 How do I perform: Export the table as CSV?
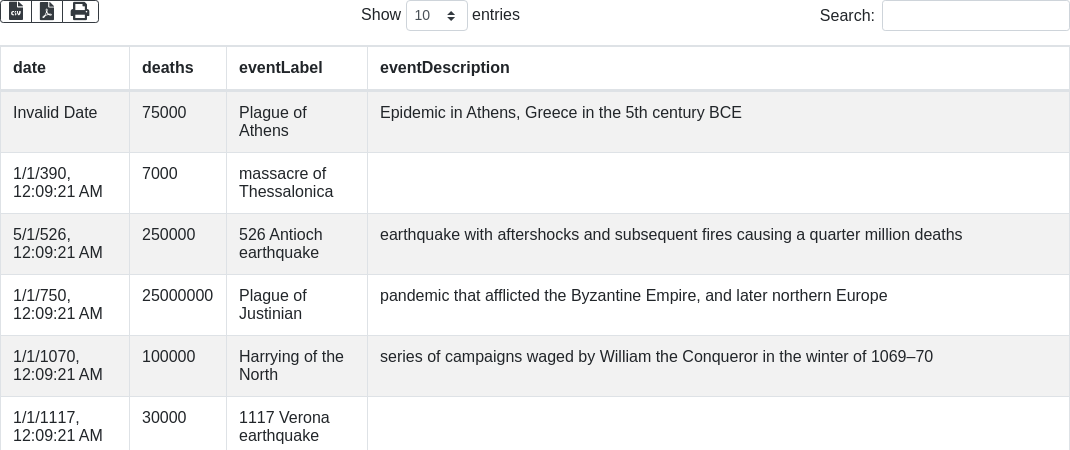16,11
